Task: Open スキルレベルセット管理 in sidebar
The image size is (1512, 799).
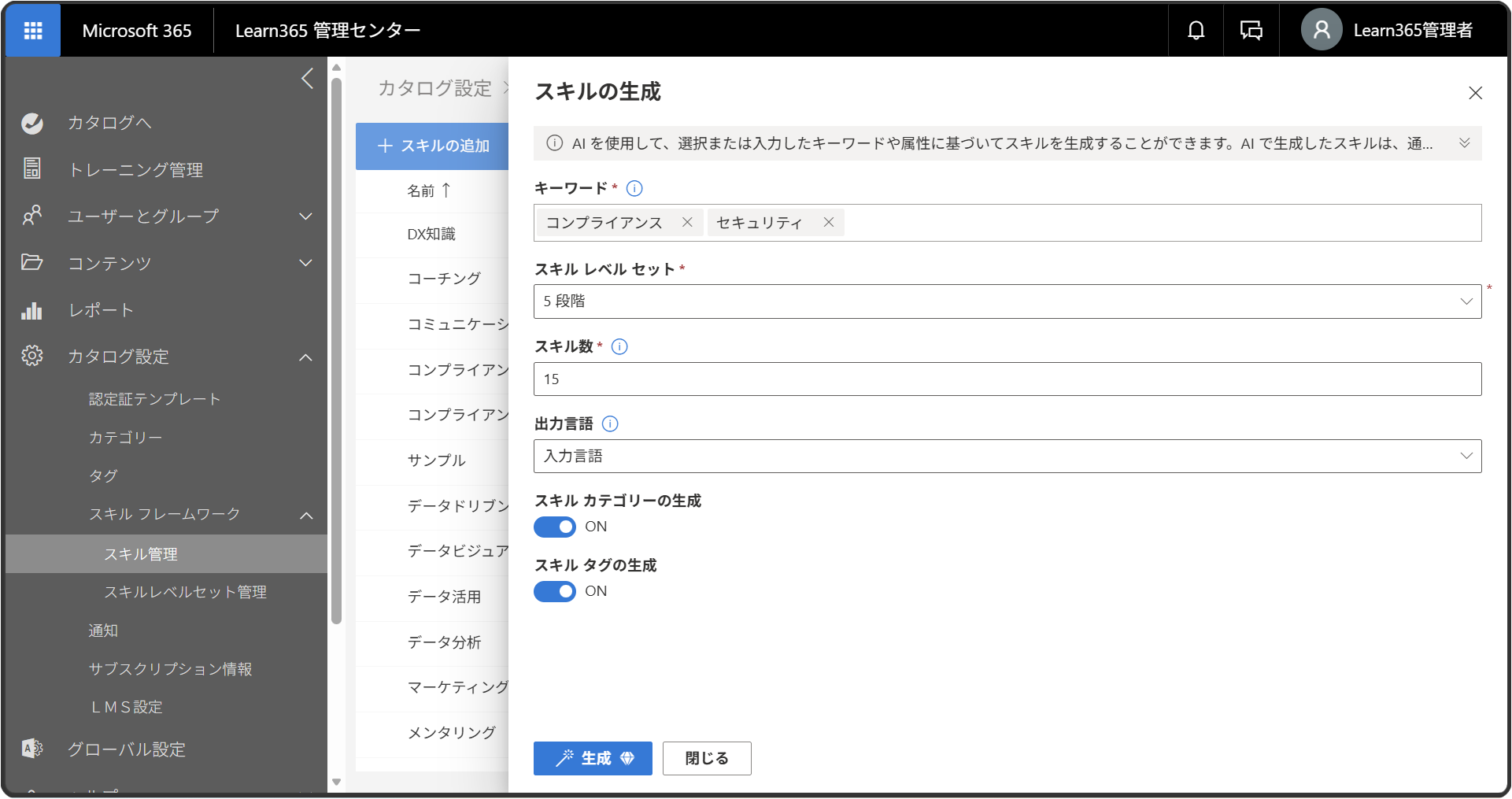Action: pos(186,592)
